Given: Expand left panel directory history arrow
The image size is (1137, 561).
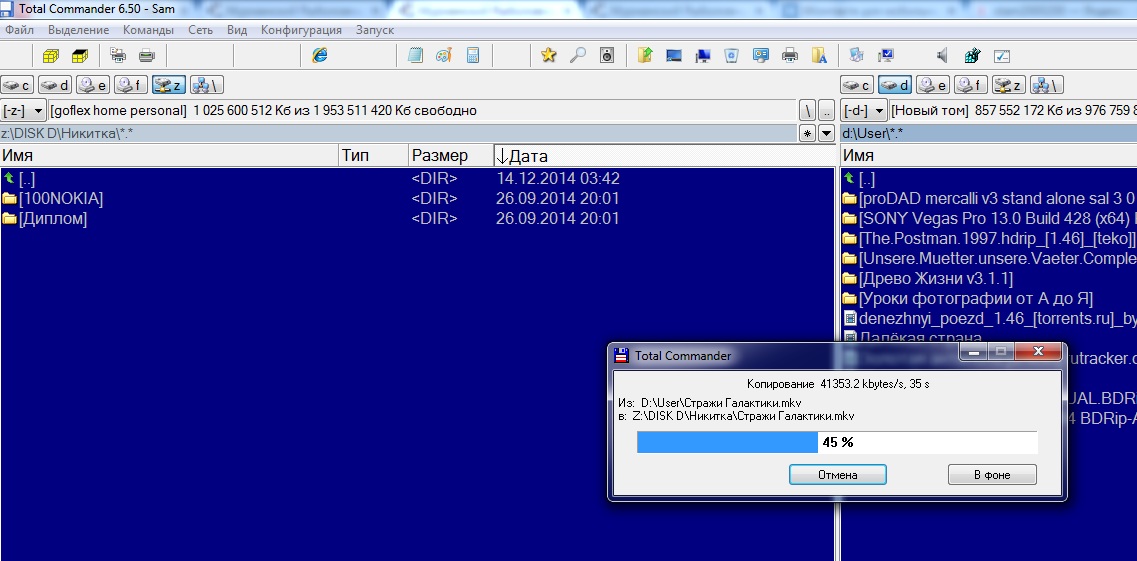Looking at the screenshot, I should coord(826,133).
